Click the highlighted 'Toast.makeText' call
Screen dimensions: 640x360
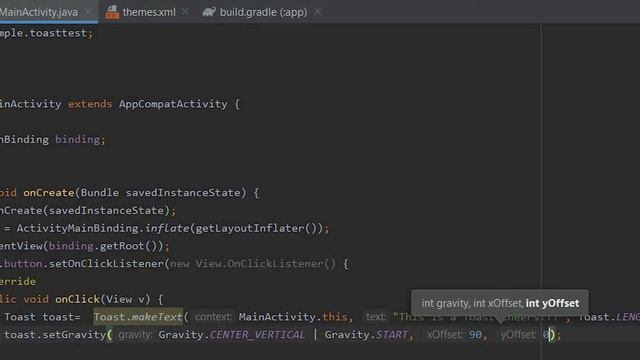coord(138,317)
